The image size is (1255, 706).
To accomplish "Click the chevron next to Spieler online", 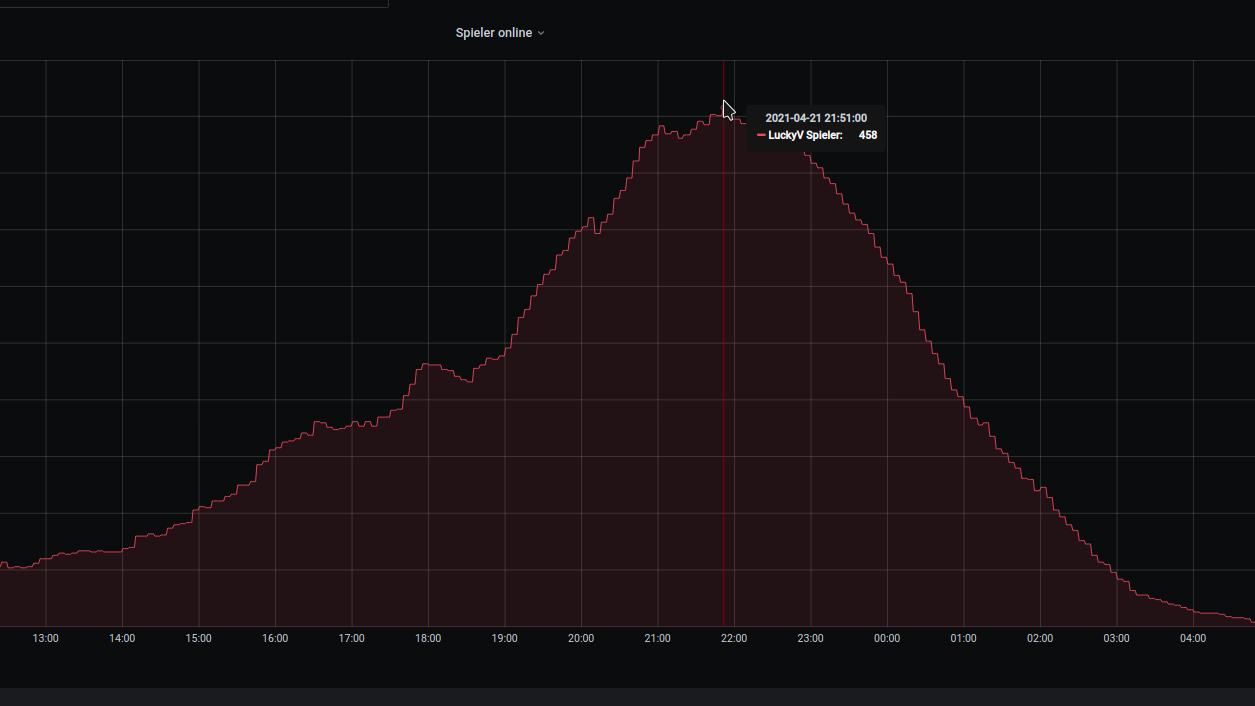I will point(541,33).
